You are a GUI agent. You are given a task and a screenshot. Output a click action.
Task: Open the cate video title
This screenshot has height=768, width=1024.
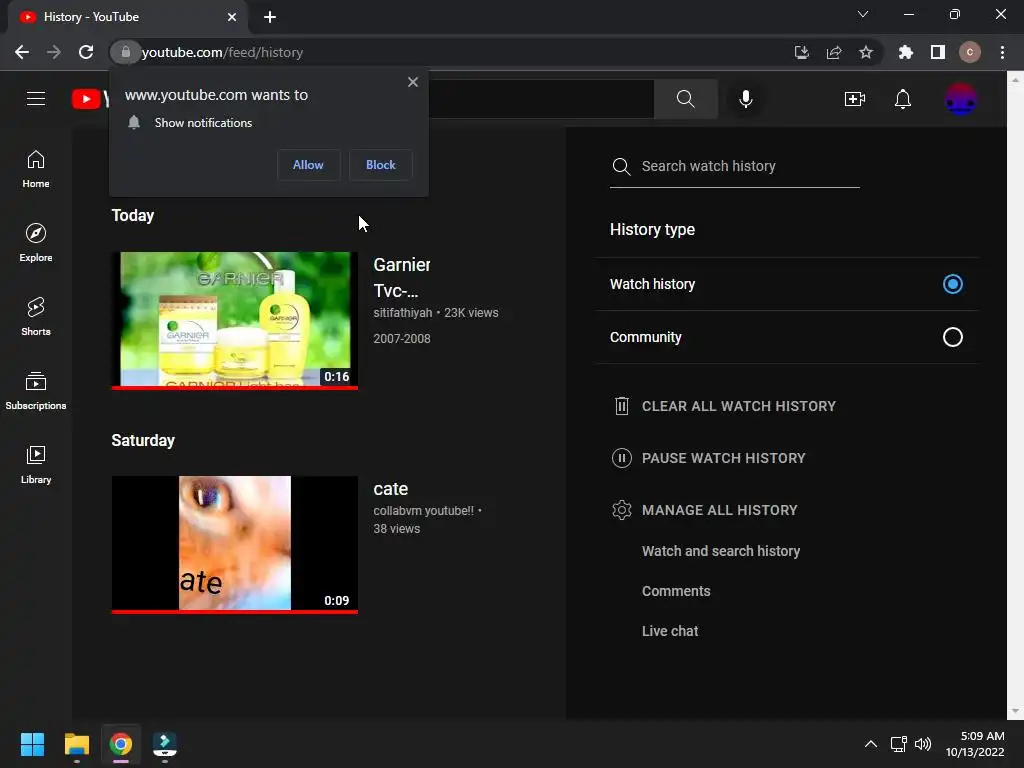(x=391, y=488)
